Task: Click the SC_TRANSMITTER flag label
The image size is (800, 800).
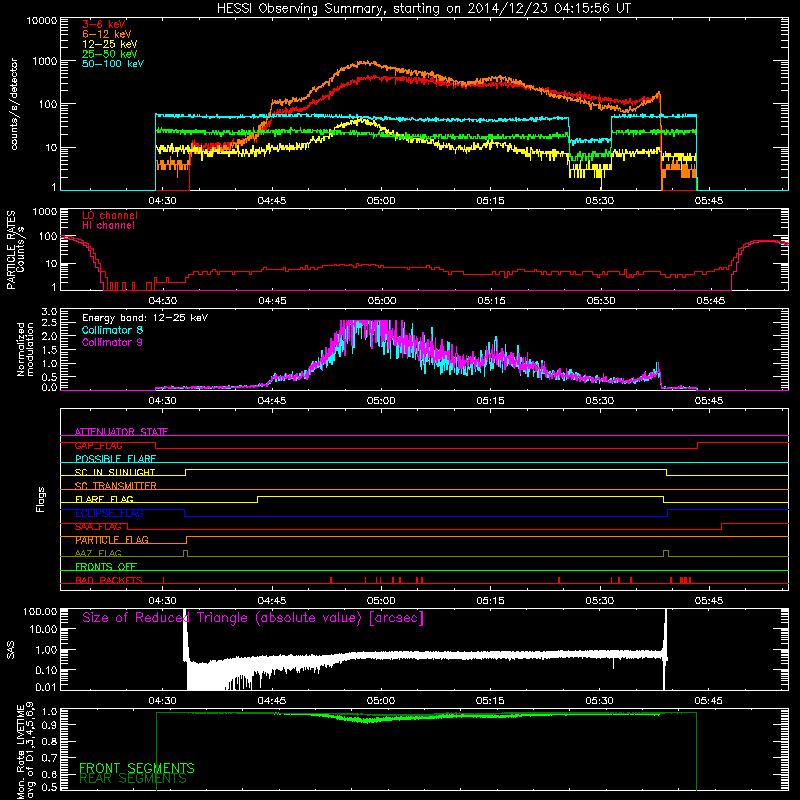Action: [115, 486]
